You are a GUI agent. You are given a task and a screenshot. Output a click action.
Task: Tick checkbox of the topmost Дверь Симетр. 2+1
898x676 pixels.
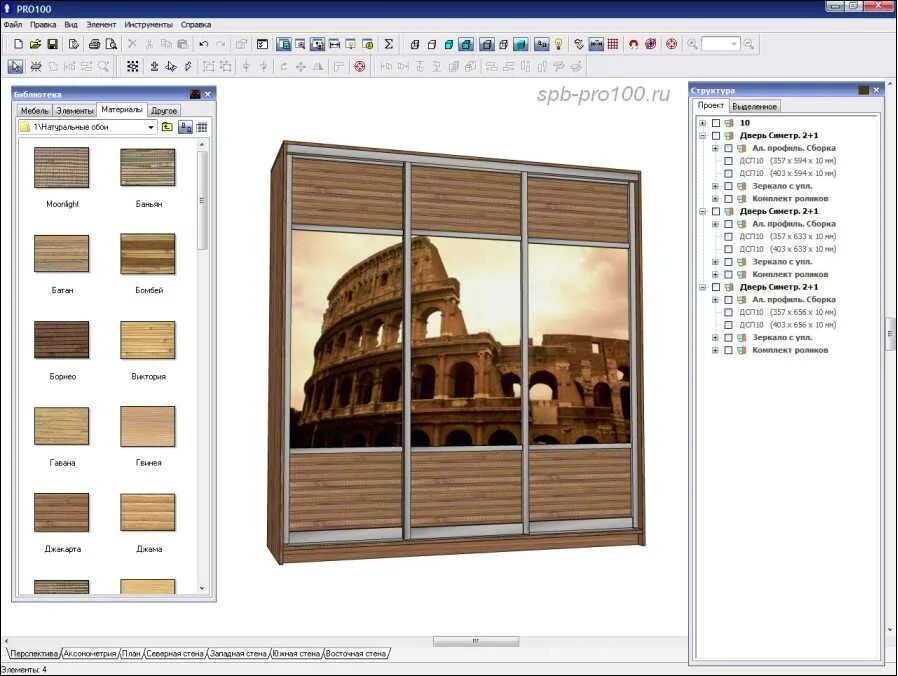click(x=716, y=136)
